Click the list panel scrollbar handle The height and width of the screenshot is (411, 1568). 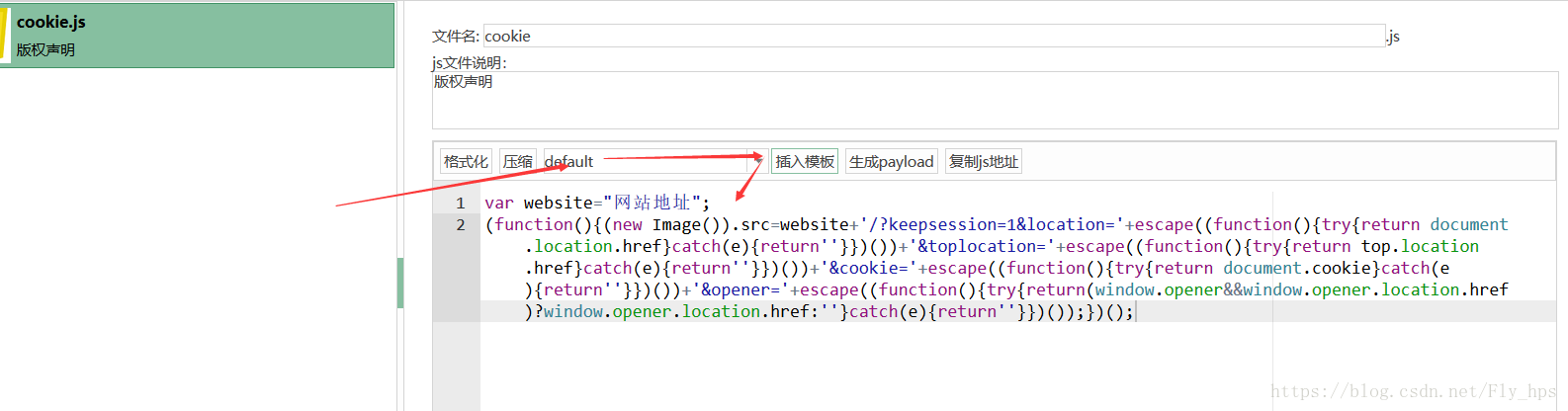[x=400, y=283]
